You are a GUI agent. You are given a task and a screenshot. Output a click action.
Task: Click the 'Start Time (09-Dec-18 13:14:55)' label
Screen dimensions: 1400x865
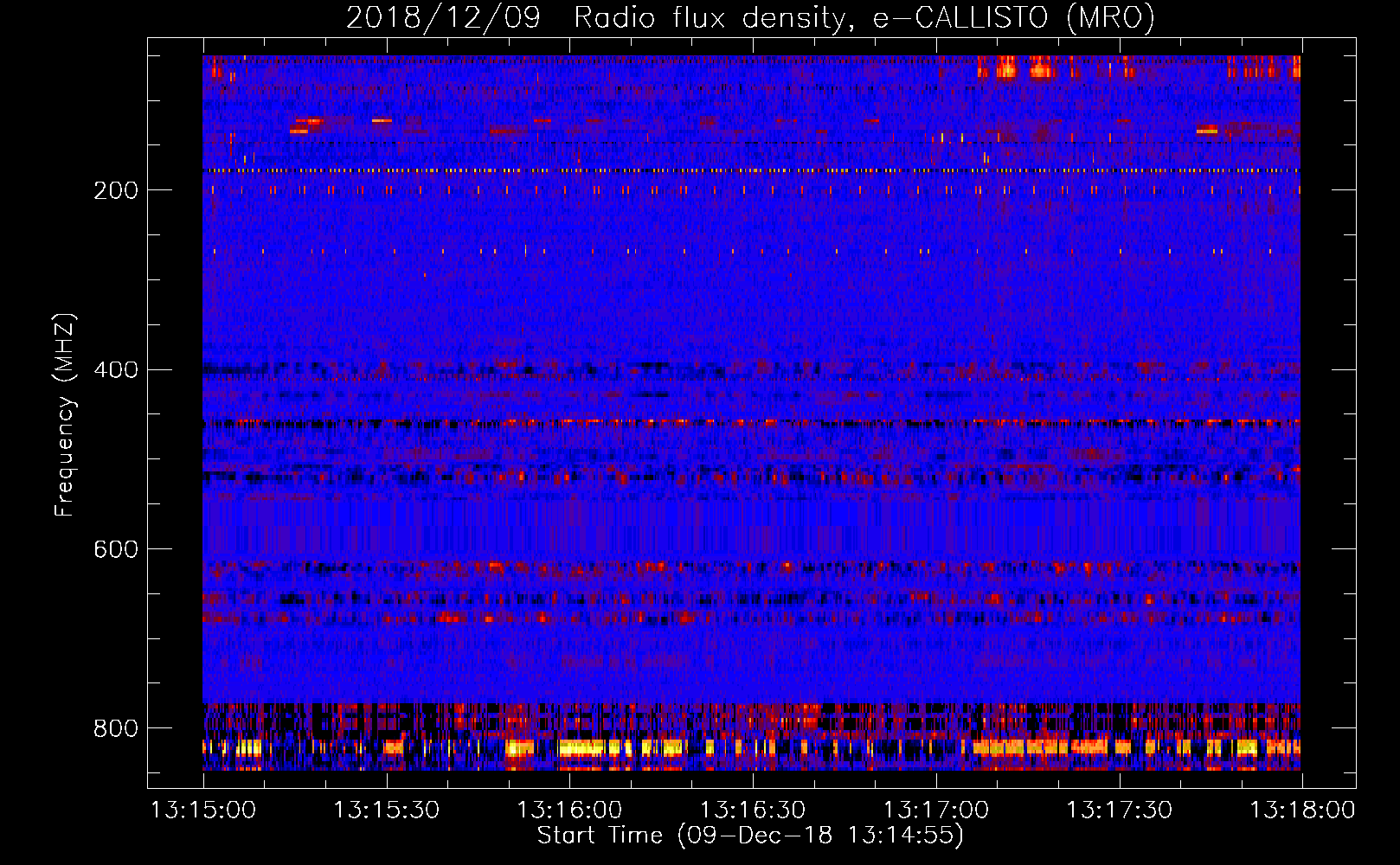750,836
